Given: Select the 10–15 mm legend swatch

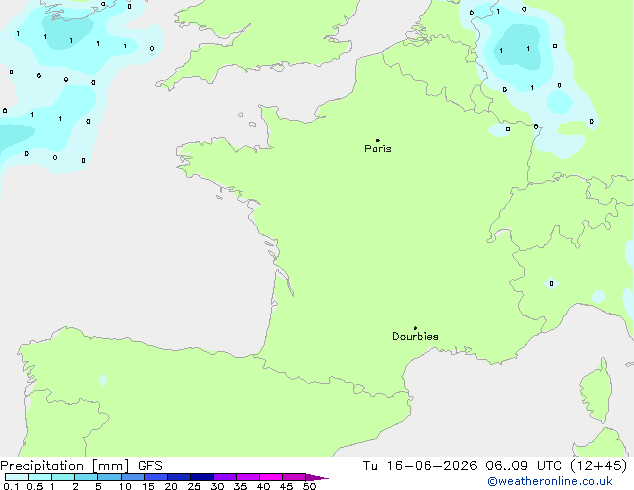Looking at the screenshot, I should point(132,477).
